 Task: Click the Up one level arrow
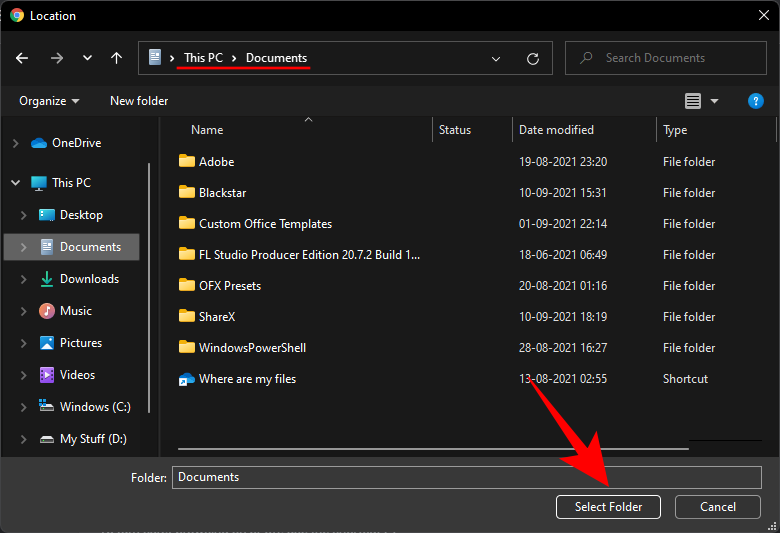coord(116,58)
